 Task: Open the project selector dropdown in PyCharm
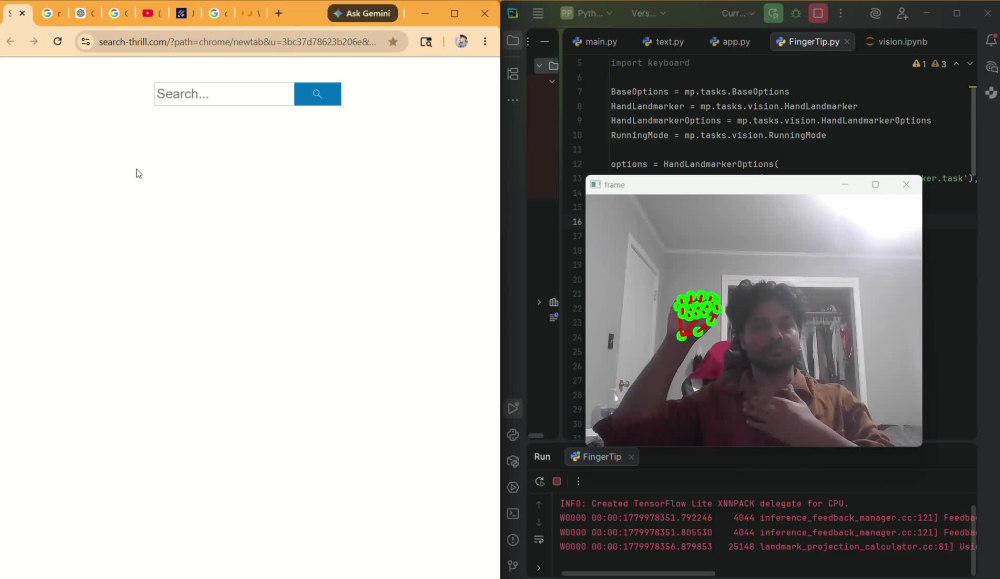pyautogui.click(x=587, y=13)
